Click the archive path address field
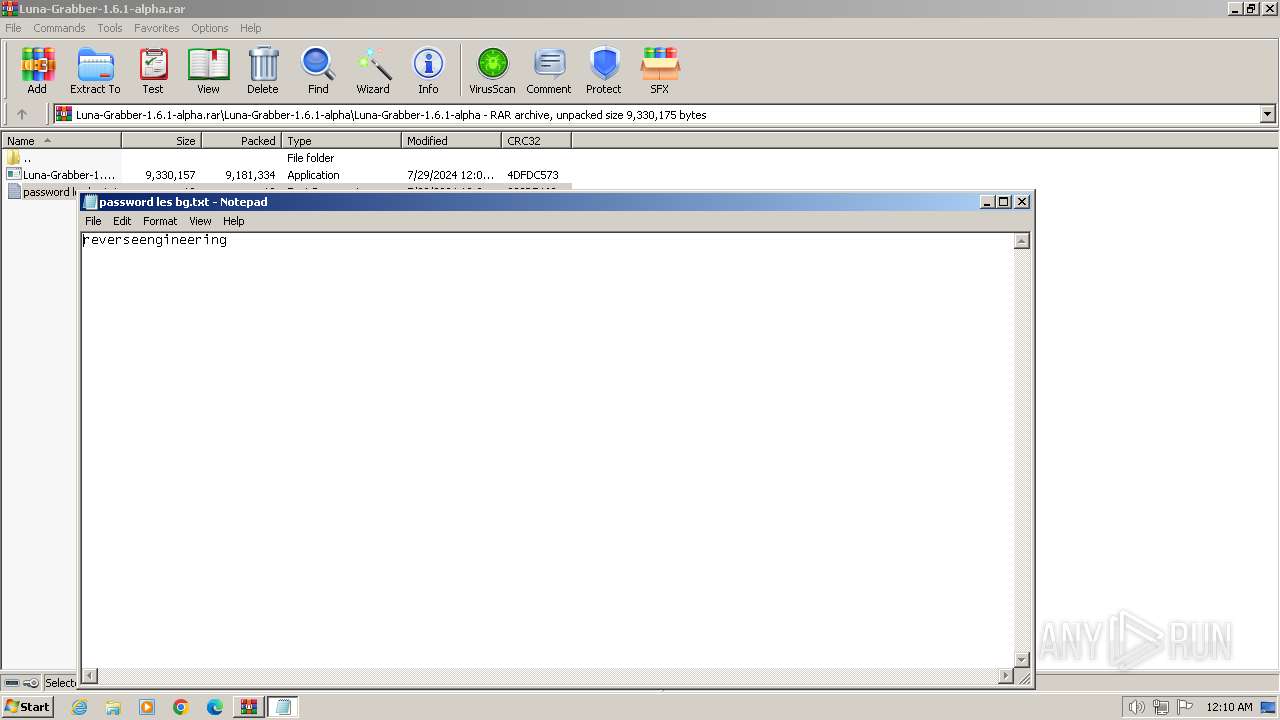Viewport: 1280px width, 720px height. click(657, 115)
